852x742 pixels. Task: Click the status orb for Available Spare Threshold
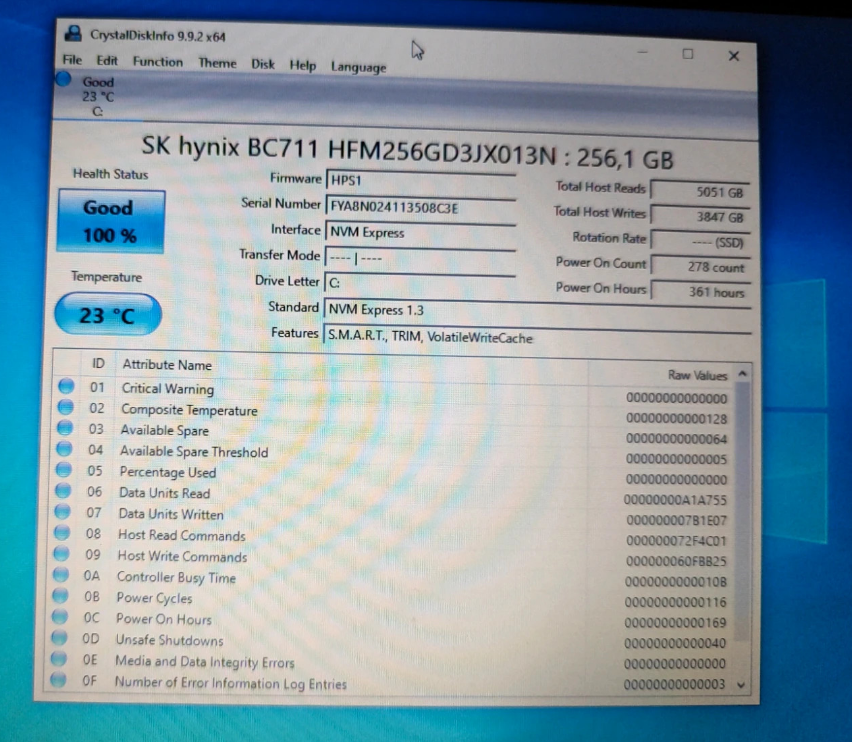click(x=64, y=449)
